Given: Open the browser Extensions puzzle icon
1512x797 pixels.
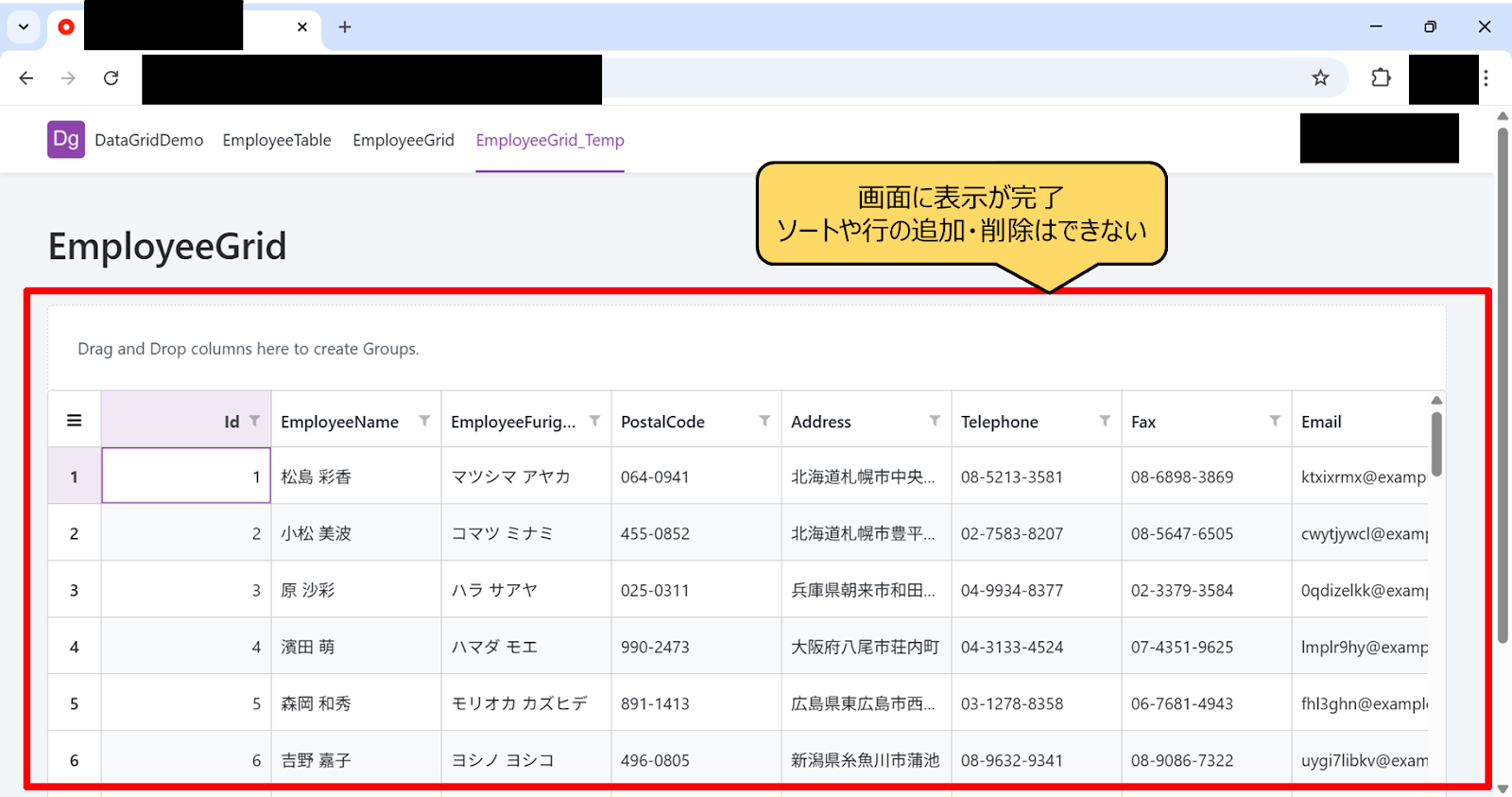Looking at the screenshot, I should [x=1381, y=78].
